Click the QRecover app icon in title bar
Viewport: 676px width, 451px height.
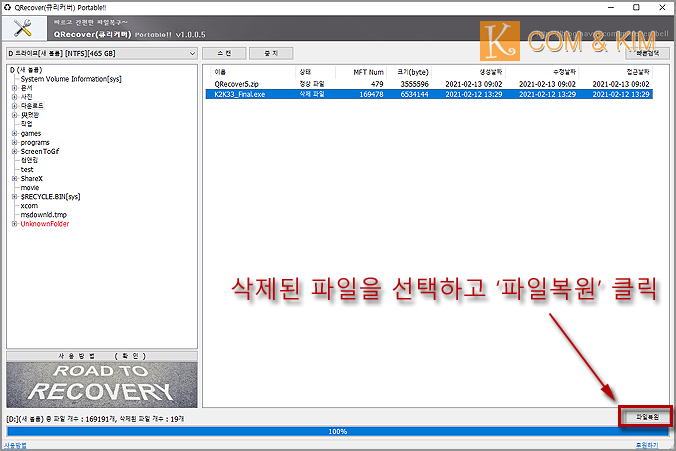coord(7,7)
